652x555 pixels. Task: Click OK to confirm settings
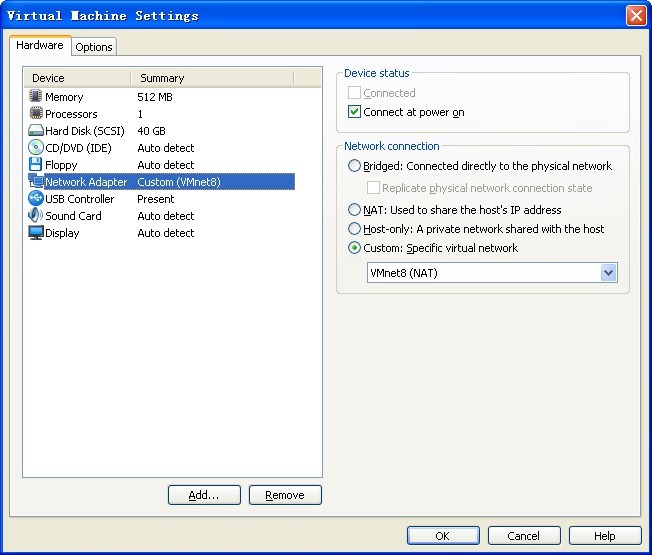[x=442, y=536]
